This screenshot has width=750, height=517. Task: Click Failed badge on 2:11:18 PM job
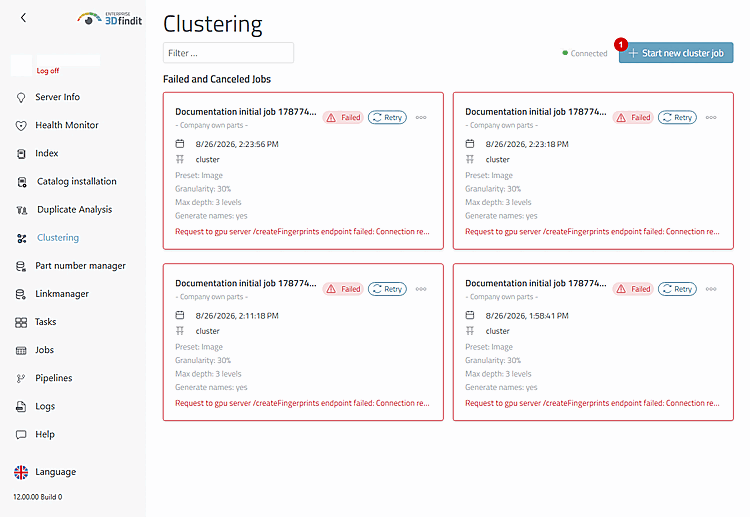point(343,289)
